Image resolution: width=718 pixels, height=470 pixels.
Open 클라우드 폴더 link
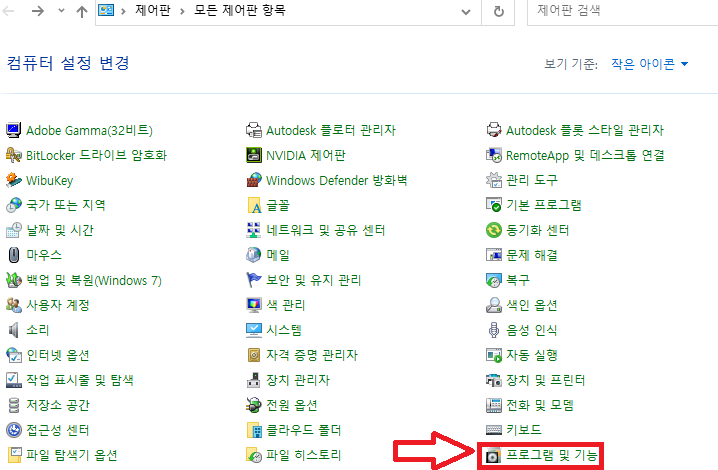pyautogui.click(x=304, y=430)
